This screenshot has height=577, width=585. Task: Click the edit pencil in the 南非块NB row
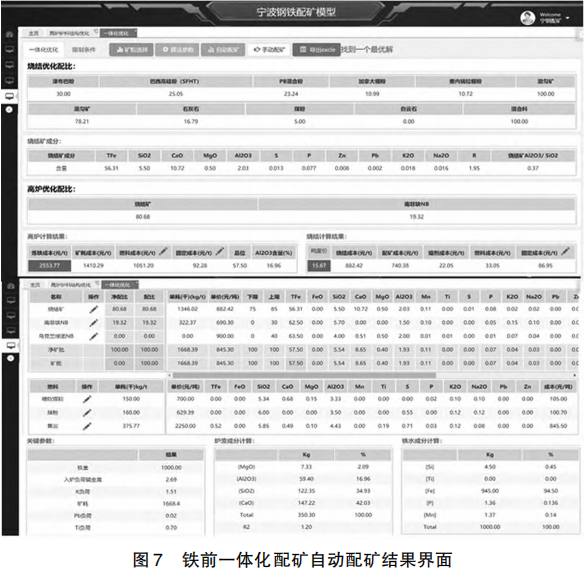(x=94, y=323)
